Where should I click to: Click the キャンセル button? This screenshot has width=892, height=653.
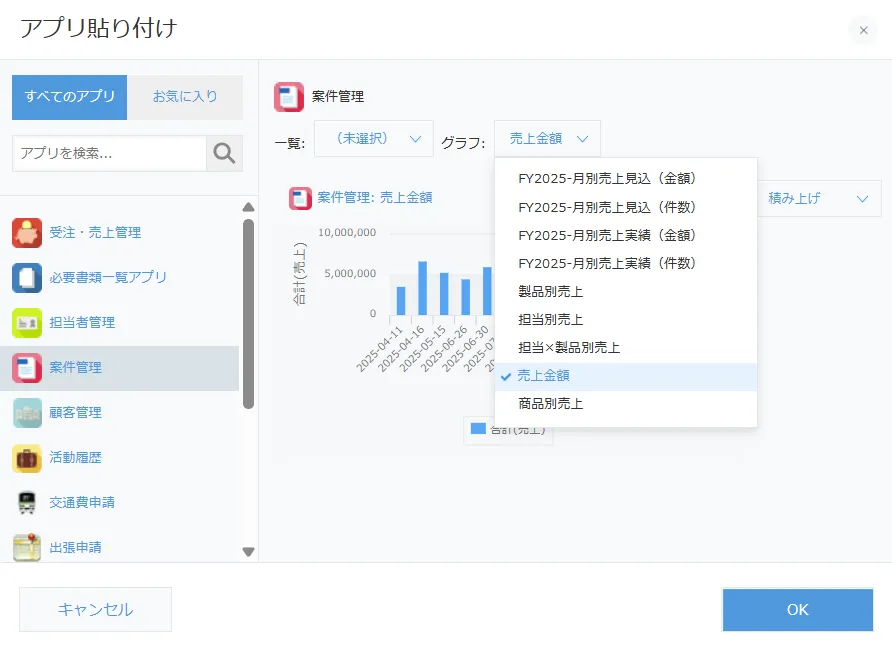96,609
